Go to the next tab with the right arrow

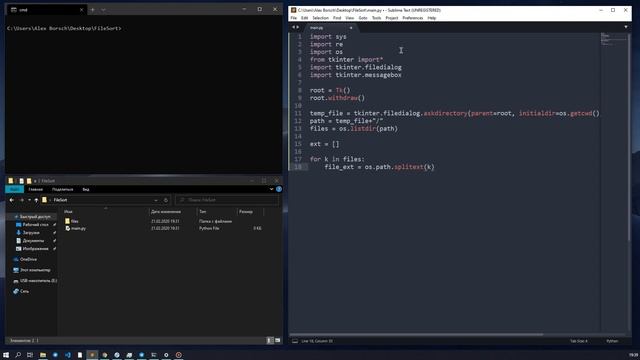click(x=298, y=27)
